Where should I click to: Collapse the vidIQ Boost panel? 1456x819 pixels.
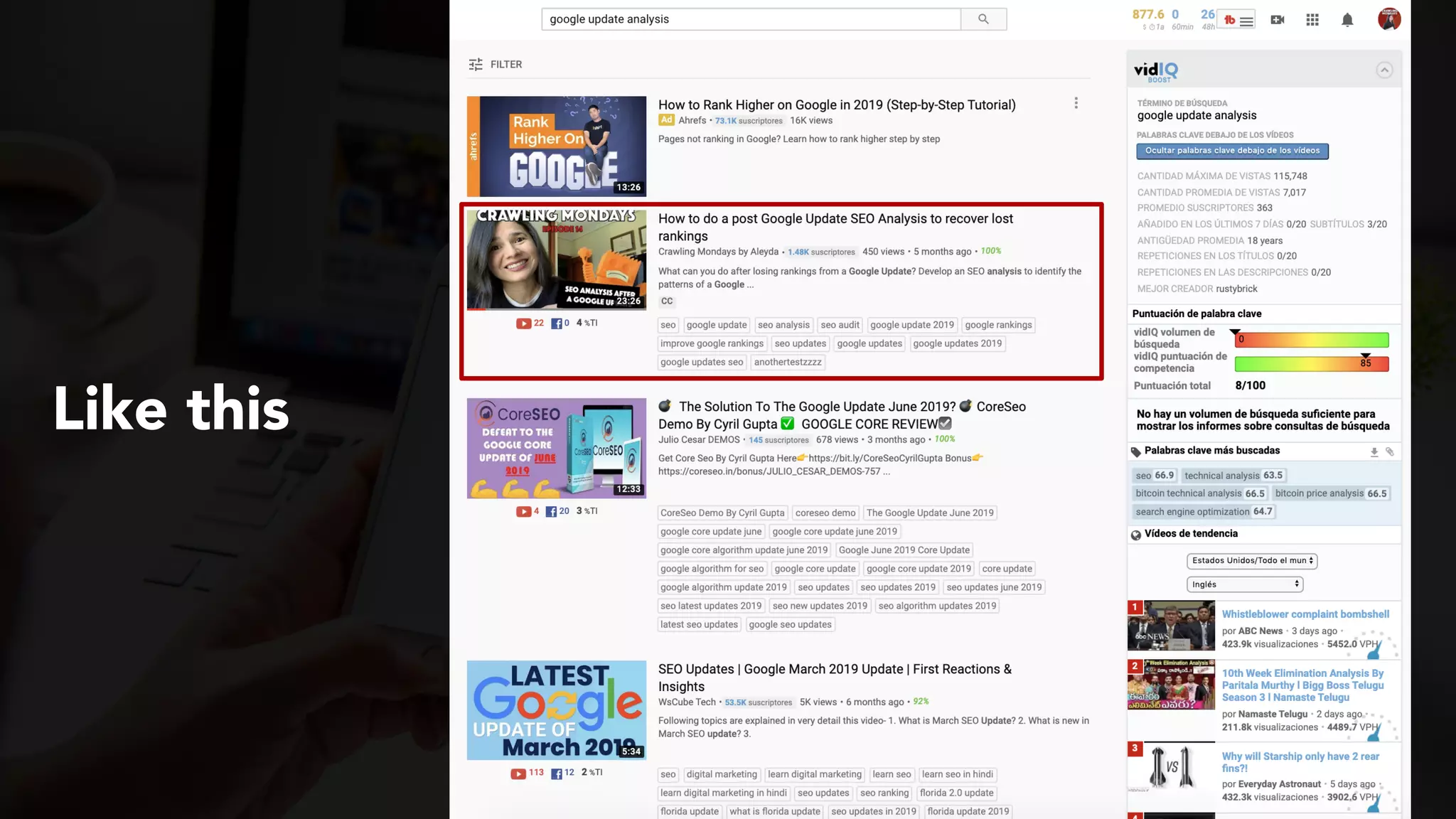click(1383, 70)
